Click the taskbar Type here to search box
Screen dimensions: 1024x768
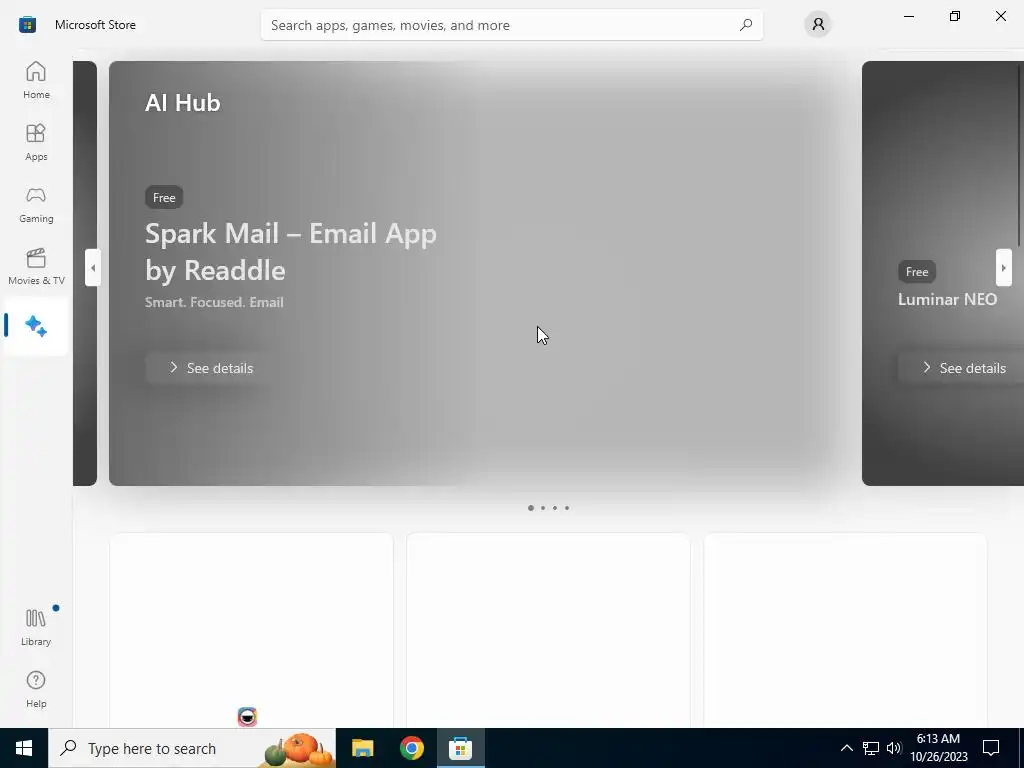point(192,748)
